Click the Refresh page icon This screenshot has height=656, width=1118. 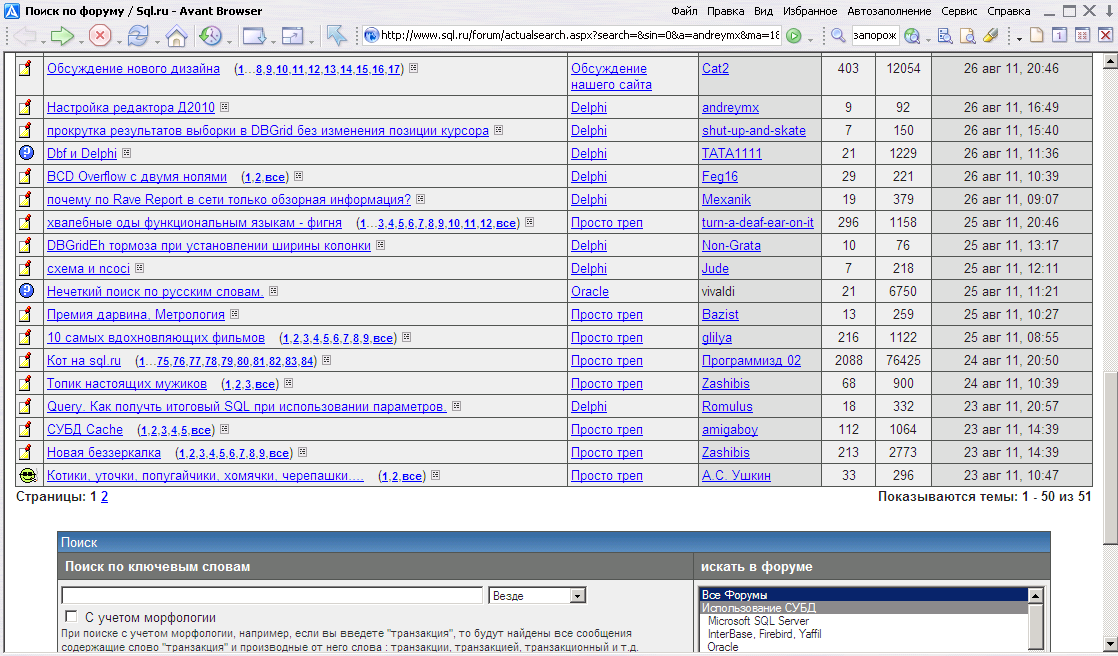pyautogui.click(x=136, y=36)
